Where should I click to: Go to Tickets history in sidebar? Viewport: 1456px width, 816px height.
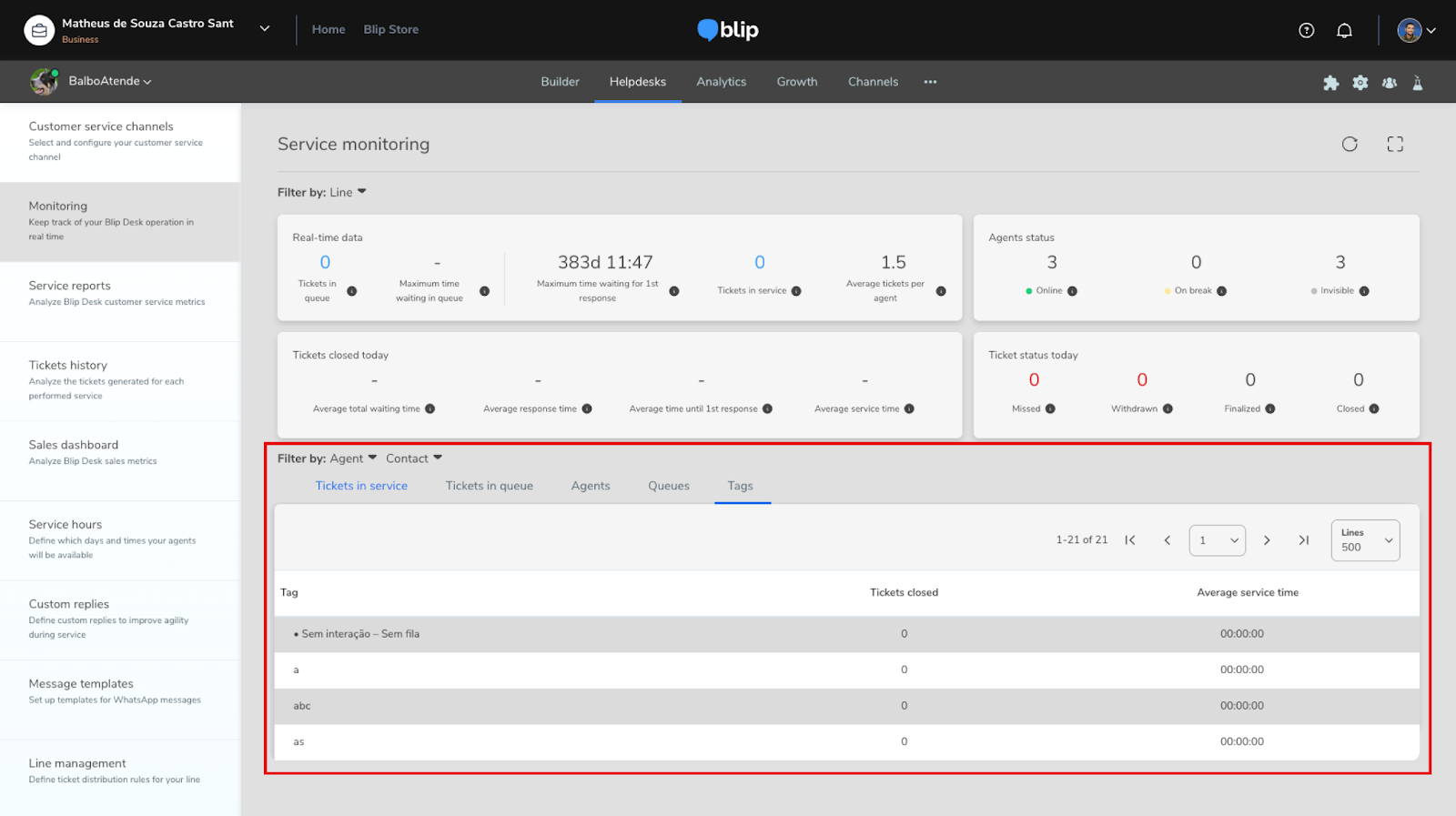click(x=68, y=365)
